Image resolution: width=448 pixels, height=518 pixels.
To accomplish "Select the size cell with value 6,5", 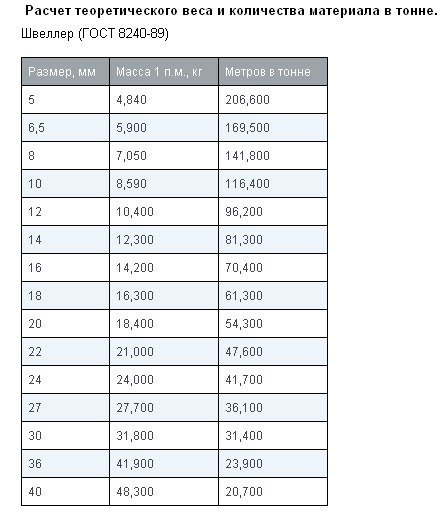I will pyautogui.click(x=65, y=128).
